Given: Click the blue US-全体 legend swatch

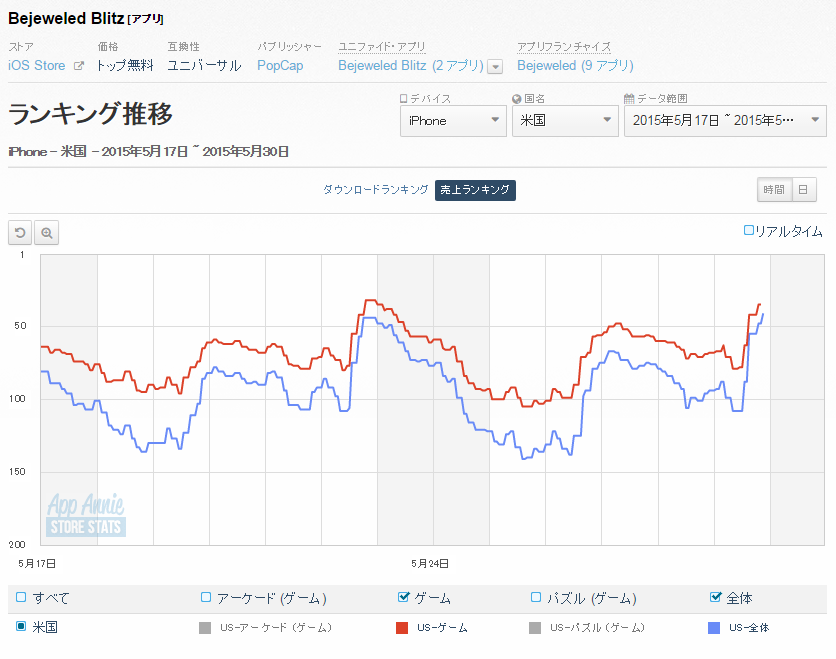Looking at the screenshot, I should tap(714, 628).
